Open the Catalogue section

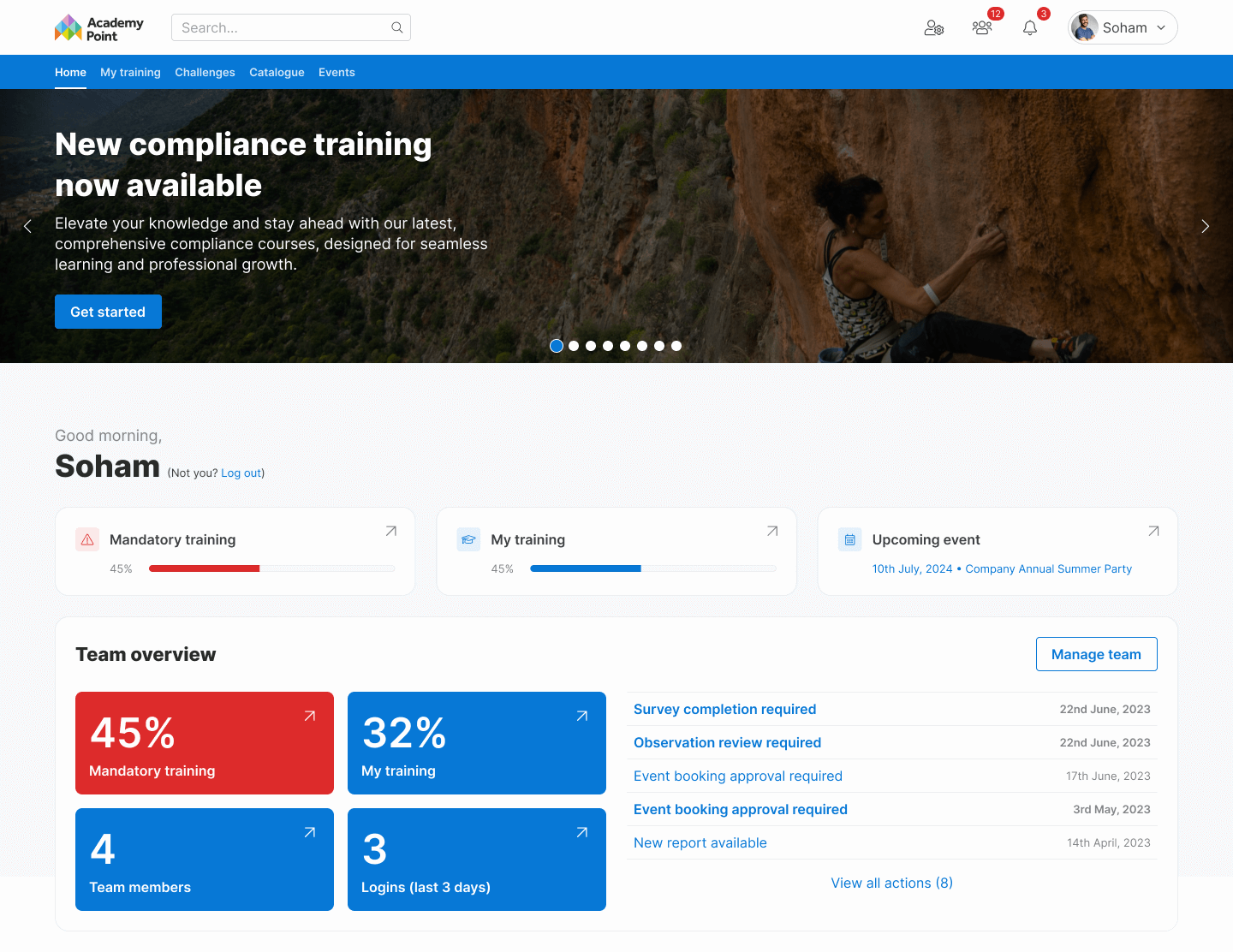[277, 72]
